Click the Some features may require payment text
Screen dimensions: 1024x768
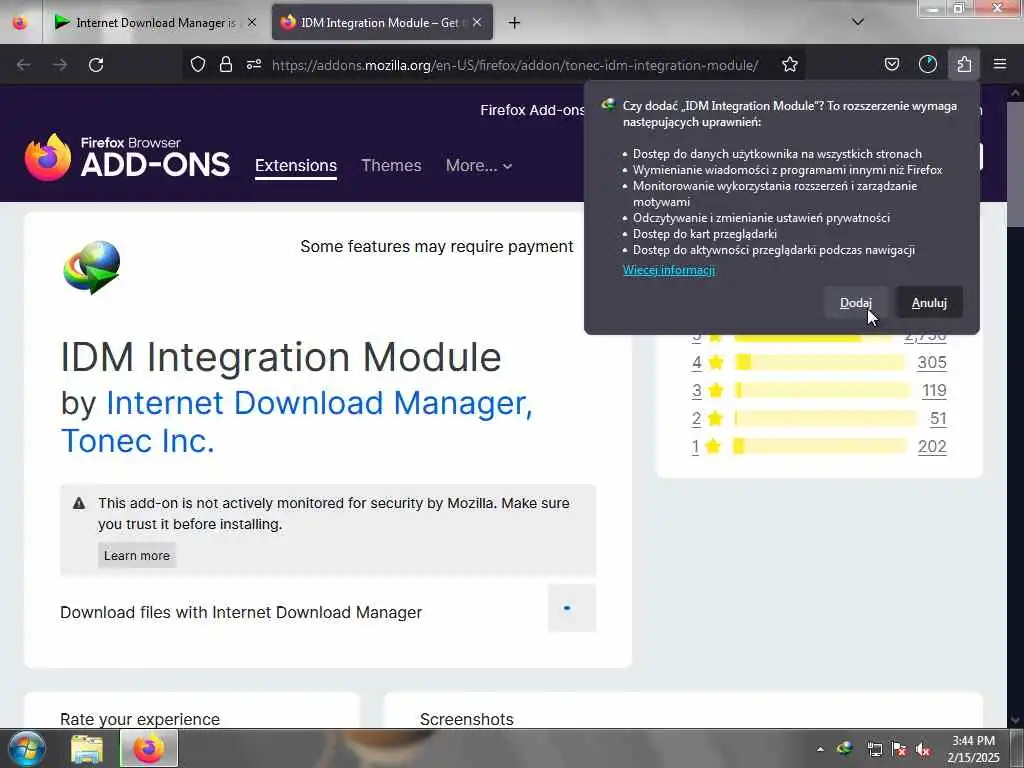point(437,246)
